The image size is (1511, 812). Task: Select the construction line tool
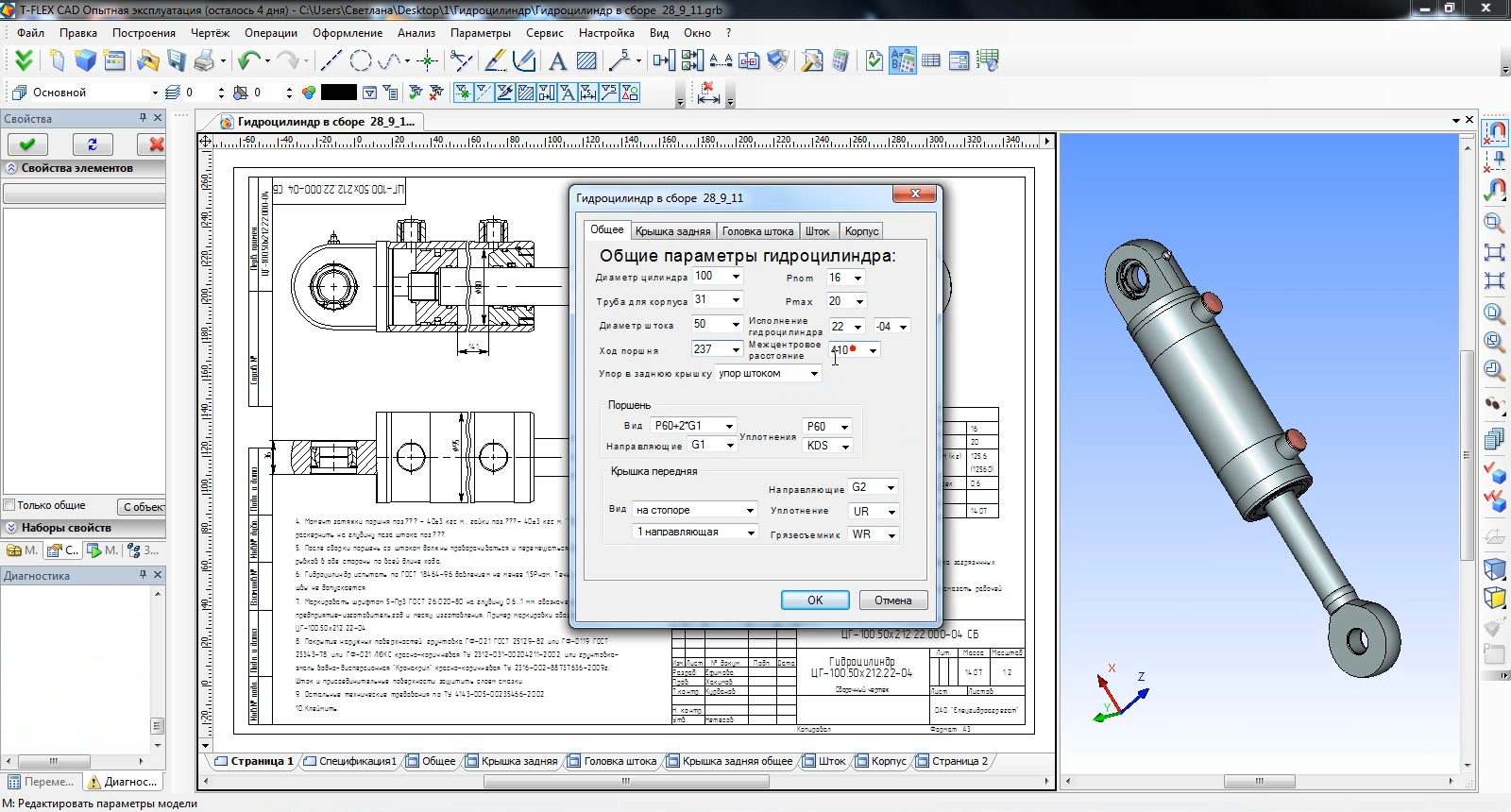331,60
